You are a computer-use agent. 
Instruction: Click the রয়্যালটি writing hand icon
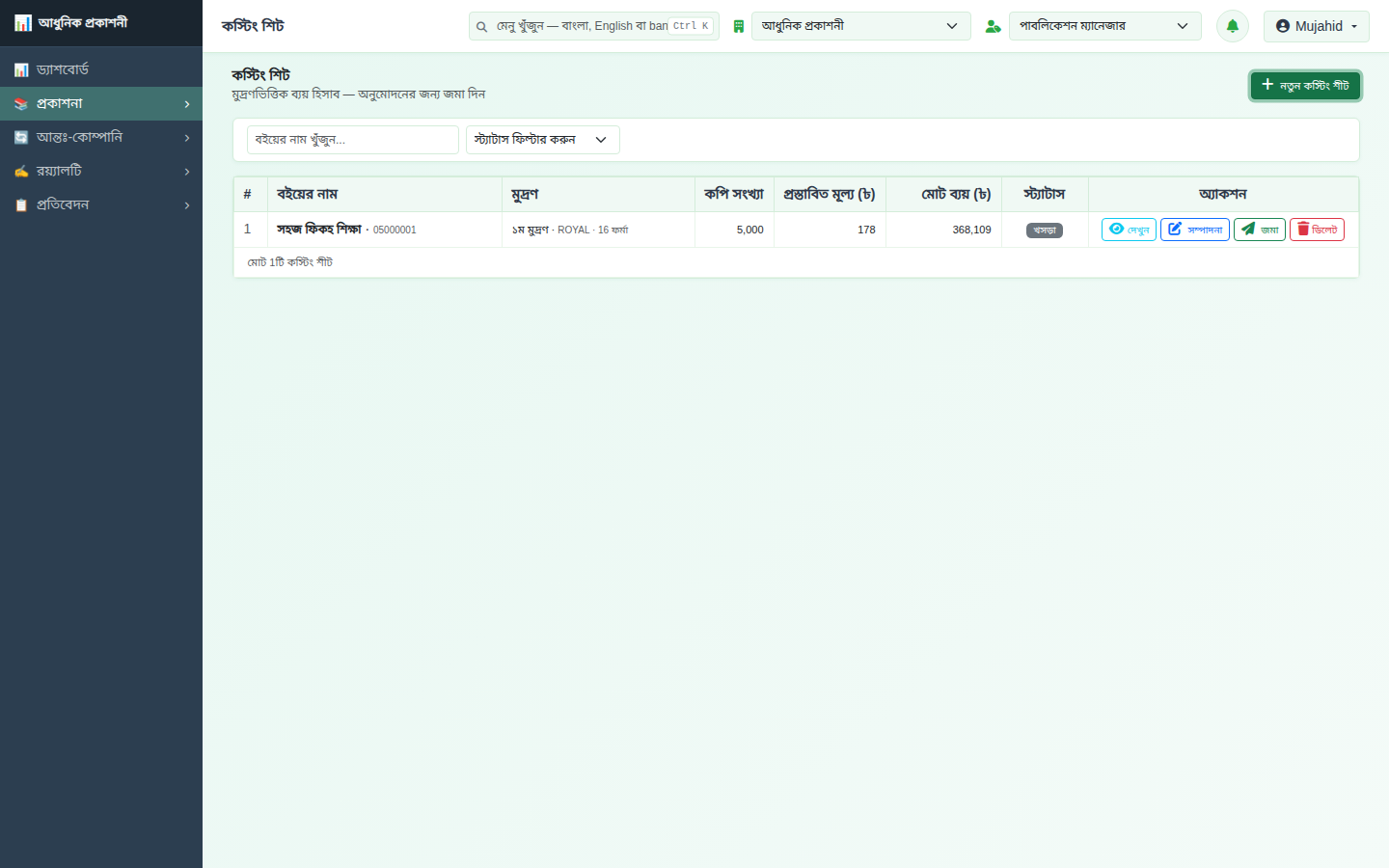(21, 172)
